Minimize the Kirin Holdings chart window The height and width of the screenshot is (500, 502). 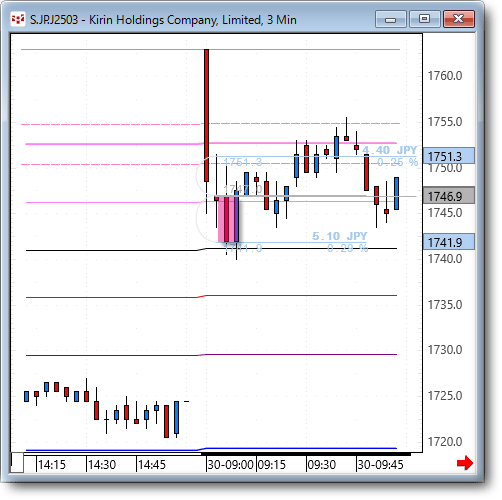tap(390, 19)
